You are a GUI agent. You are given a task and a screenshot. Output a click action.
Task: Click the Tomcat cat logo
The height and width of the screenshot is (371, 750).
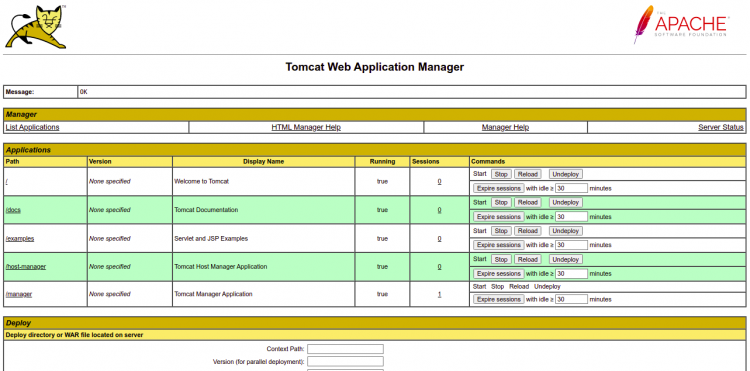(36, 27)
